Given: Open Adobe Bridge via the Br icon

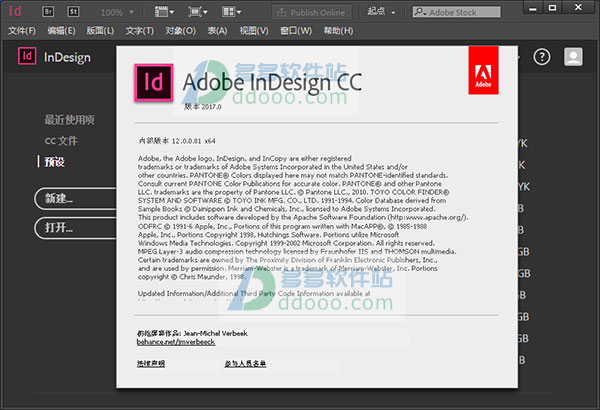Looking at the screenshot, I should (48, 11).
